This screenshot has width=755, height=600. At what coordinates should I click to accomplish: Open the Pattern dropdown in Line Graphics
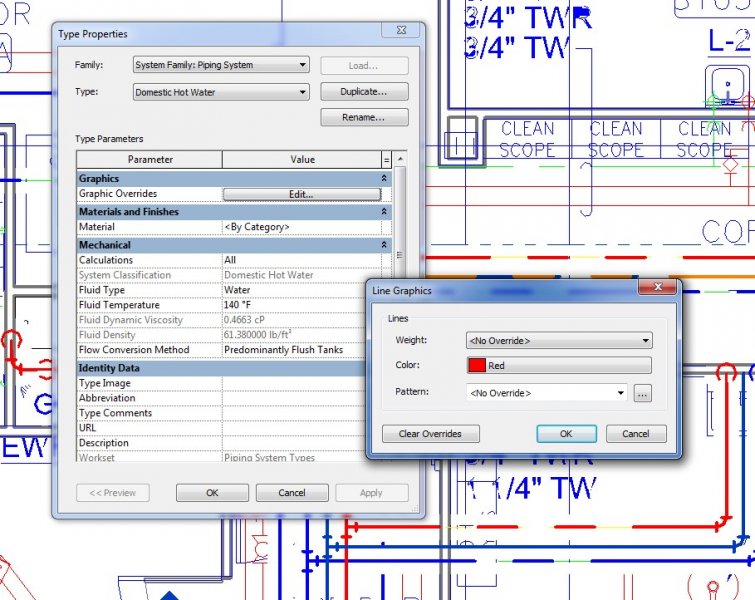tap(547, 393)
